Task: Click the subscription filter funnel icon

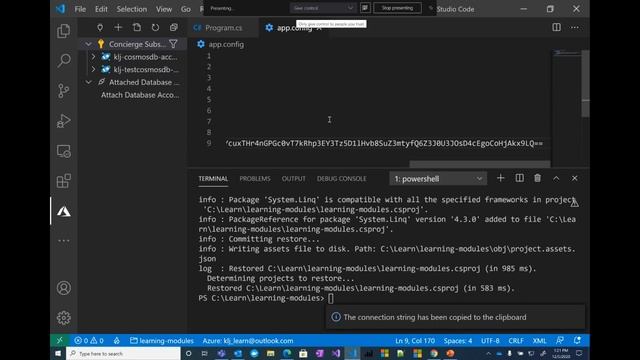Action: [x=173, y=44]
